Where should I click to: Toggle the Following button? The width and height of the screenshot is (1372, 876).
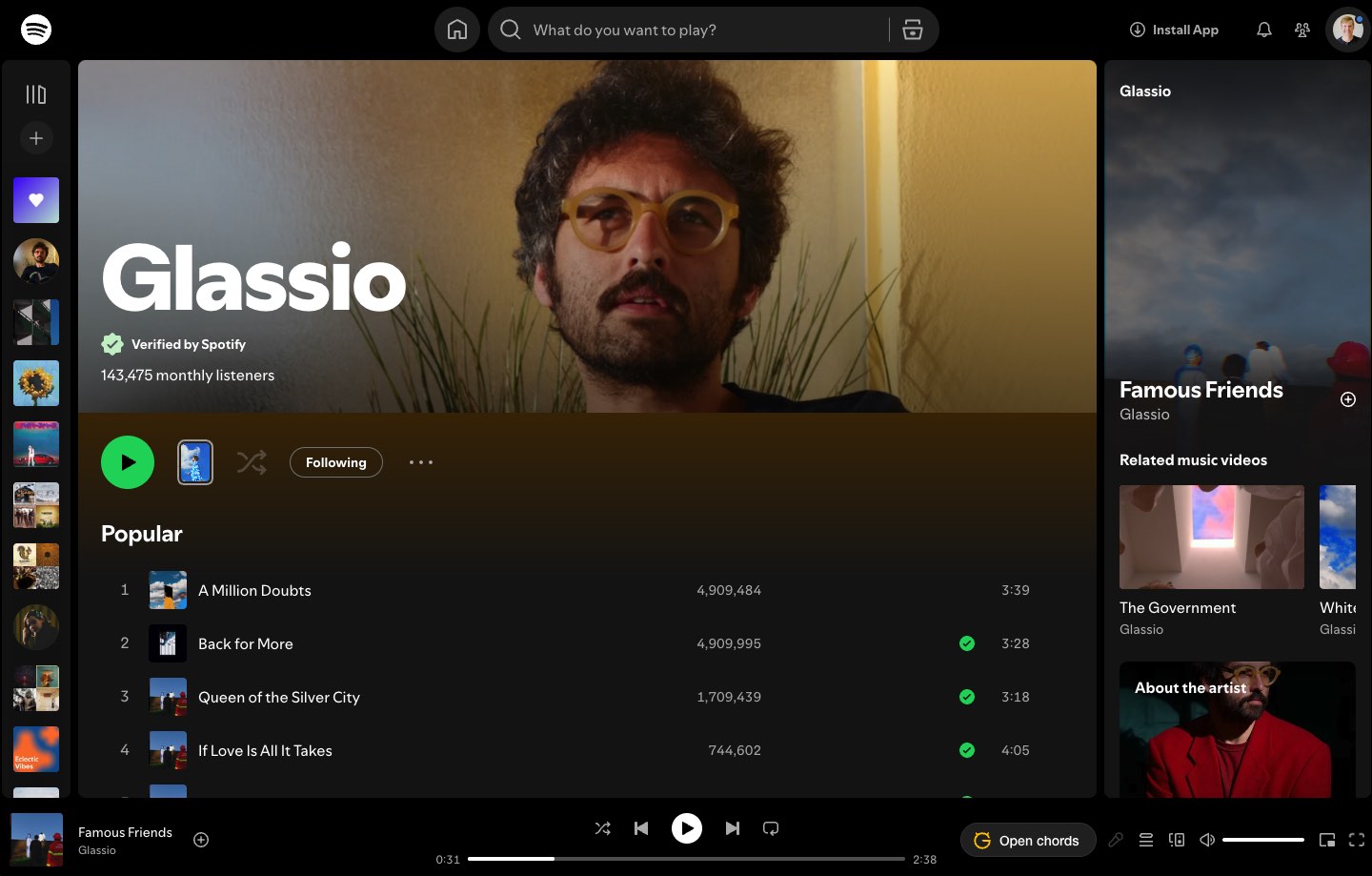pos(336,462)
